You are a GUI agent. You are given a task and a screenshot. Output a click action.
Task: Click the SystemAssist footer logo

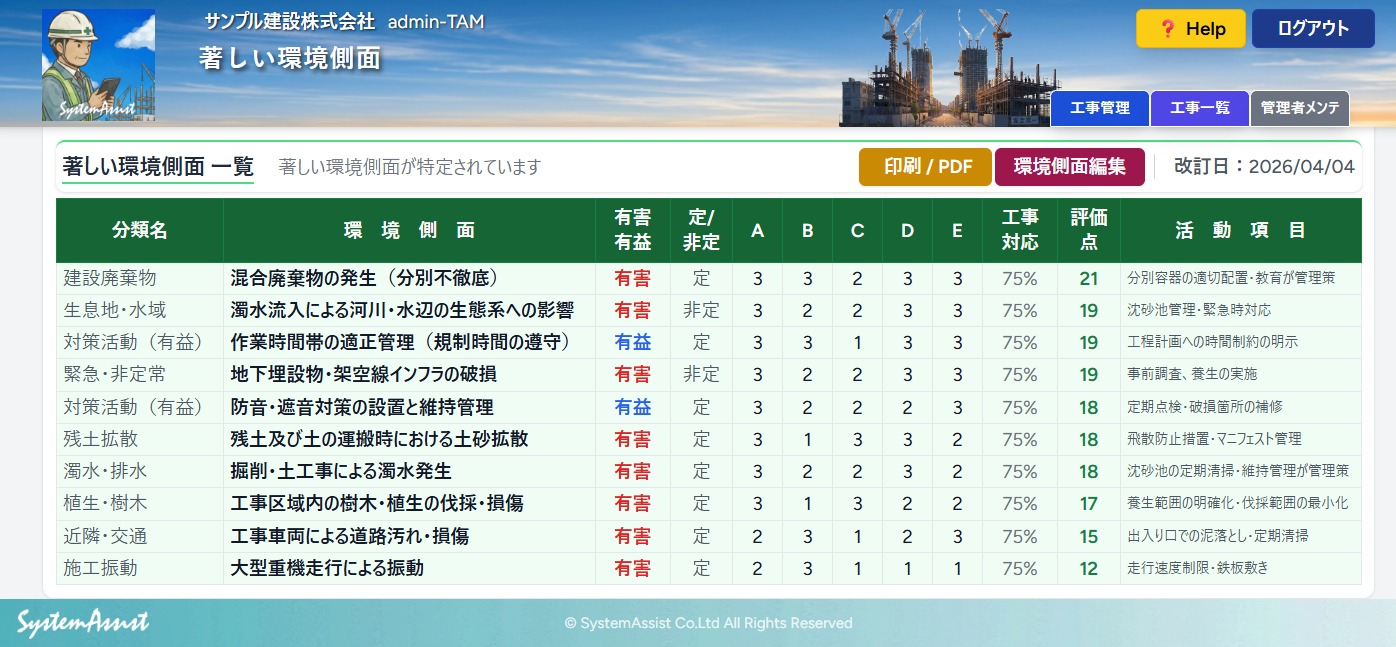(x=82, y=622)
